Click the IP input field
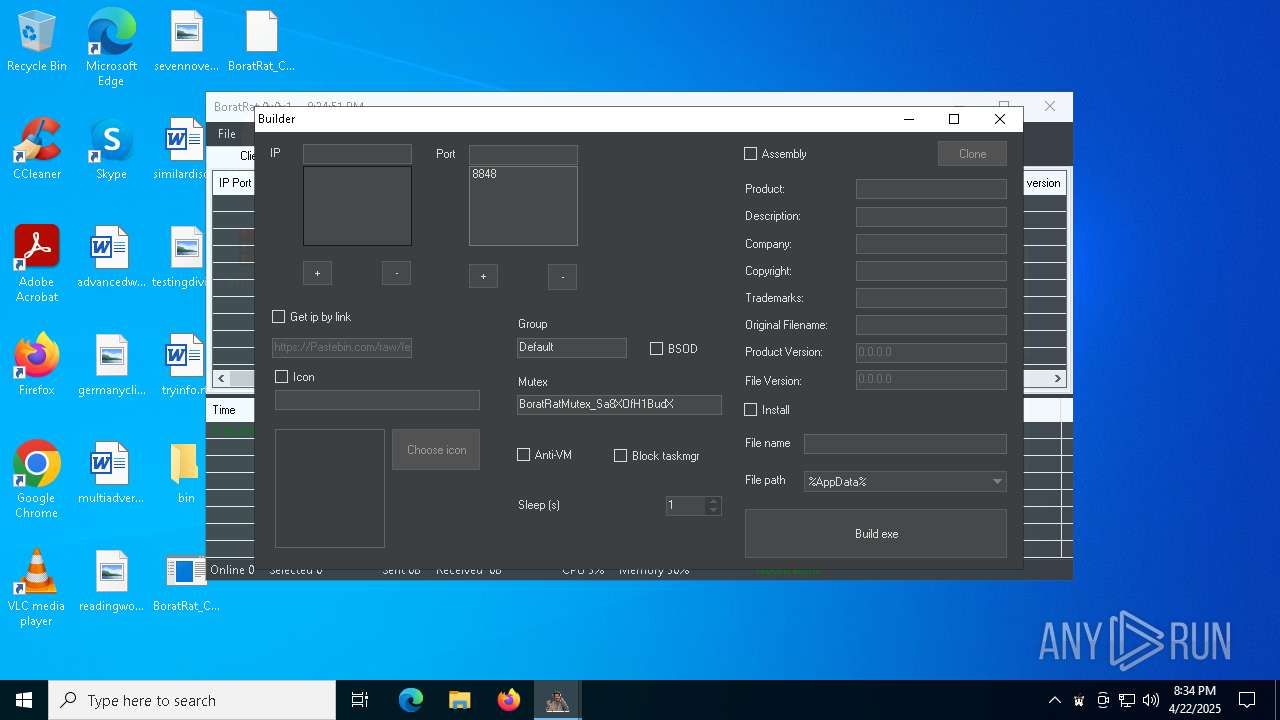This screenshot has width=1280, height=720. tap(357, 154)
